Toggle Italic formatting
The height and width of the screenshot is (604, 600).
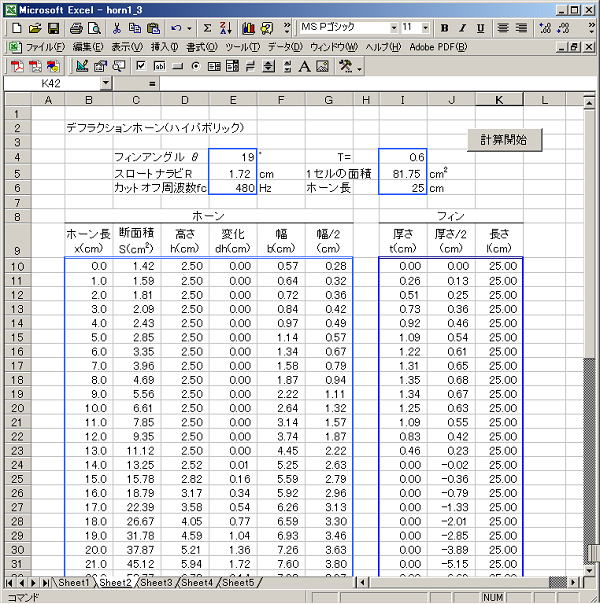point(463,28)
